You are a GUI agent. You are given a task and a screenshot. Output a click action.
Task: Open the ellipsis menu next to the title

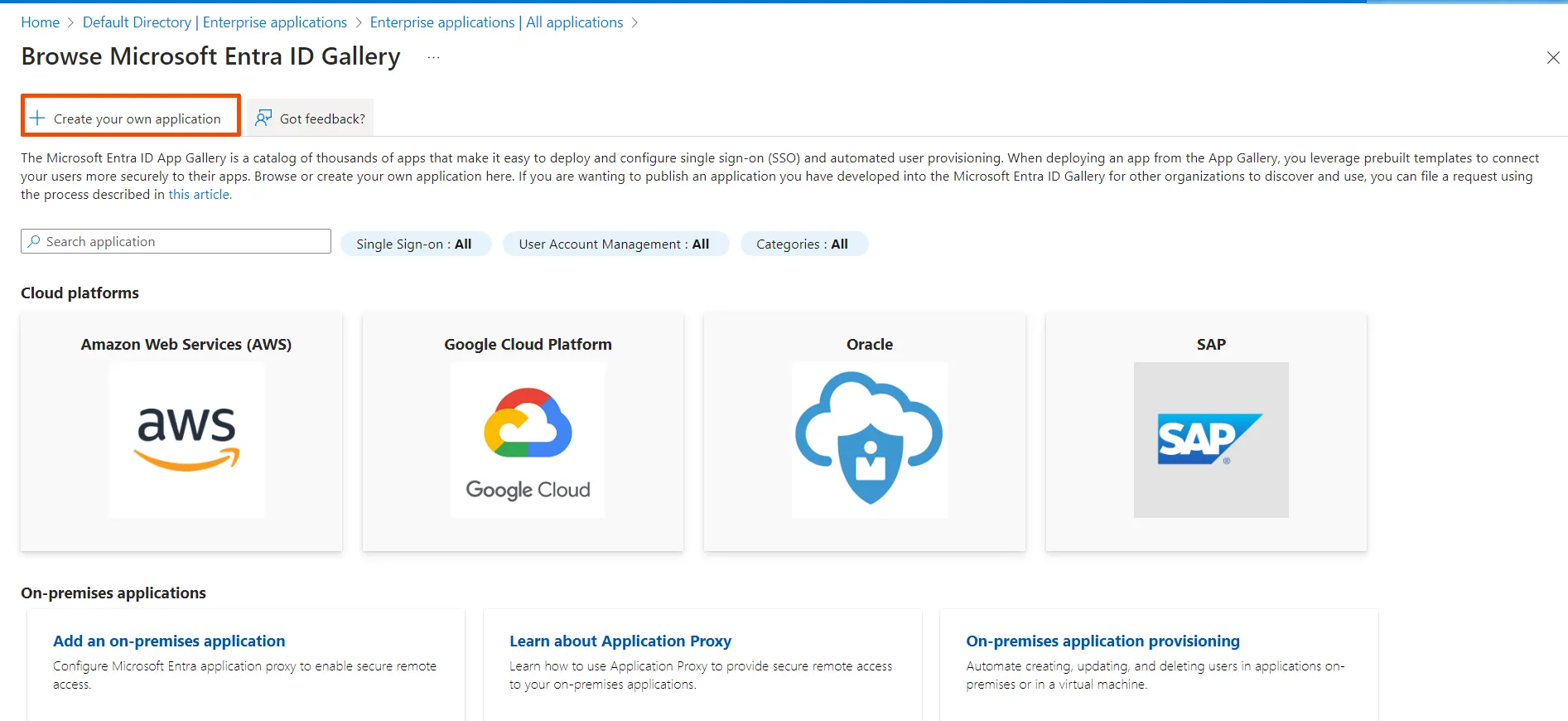coord(434,57)
